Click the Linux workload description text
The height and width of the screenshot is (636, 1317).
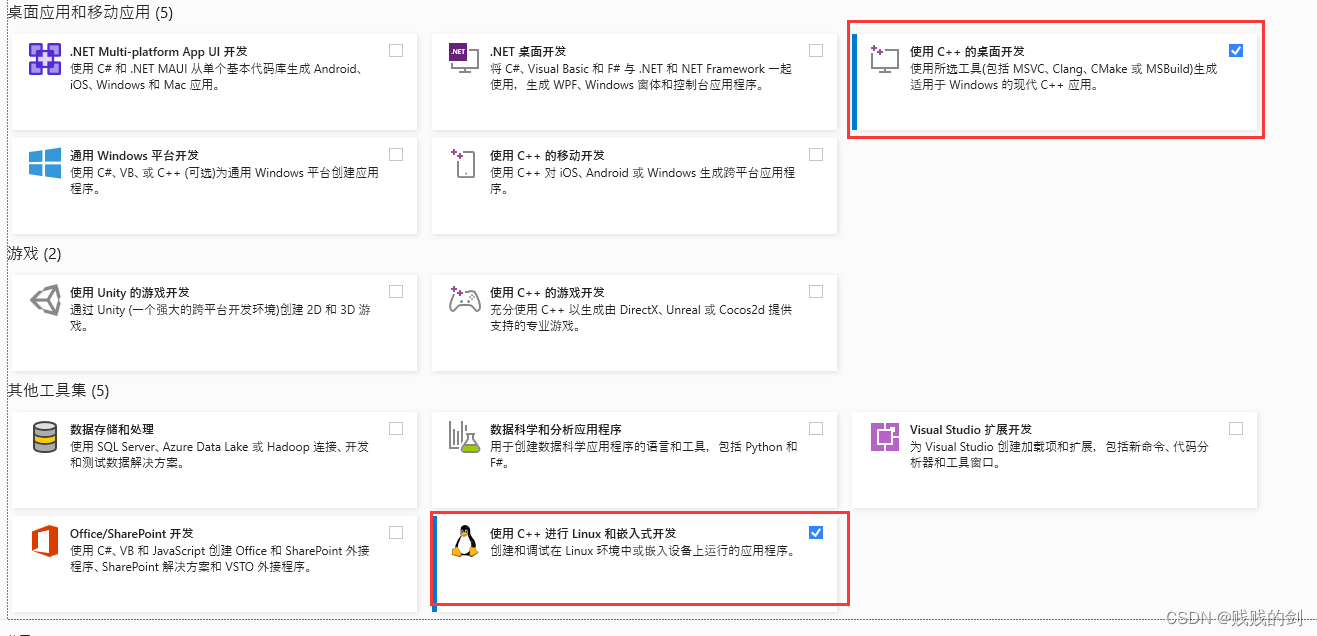[x=643, y=551]
